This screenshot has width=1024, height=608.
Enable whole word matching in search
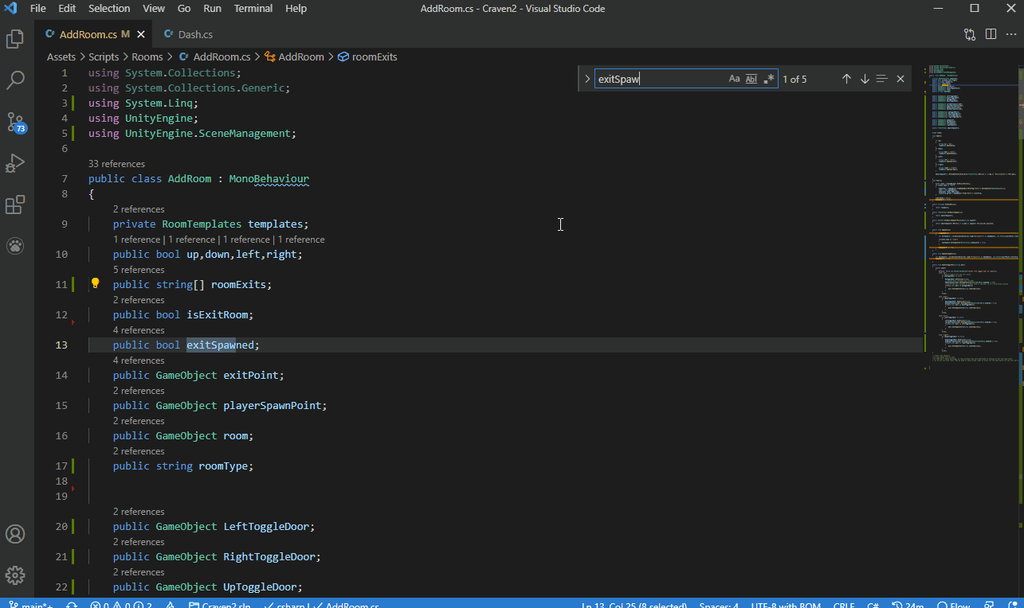[749, 78]
